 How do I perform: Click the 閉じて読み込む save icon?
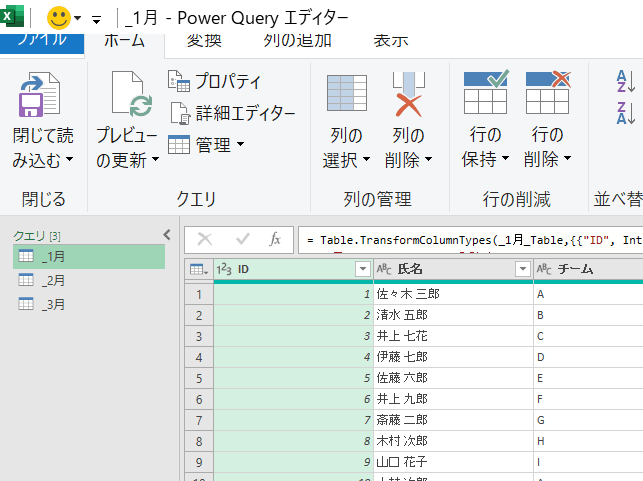(x=39, y=94)
